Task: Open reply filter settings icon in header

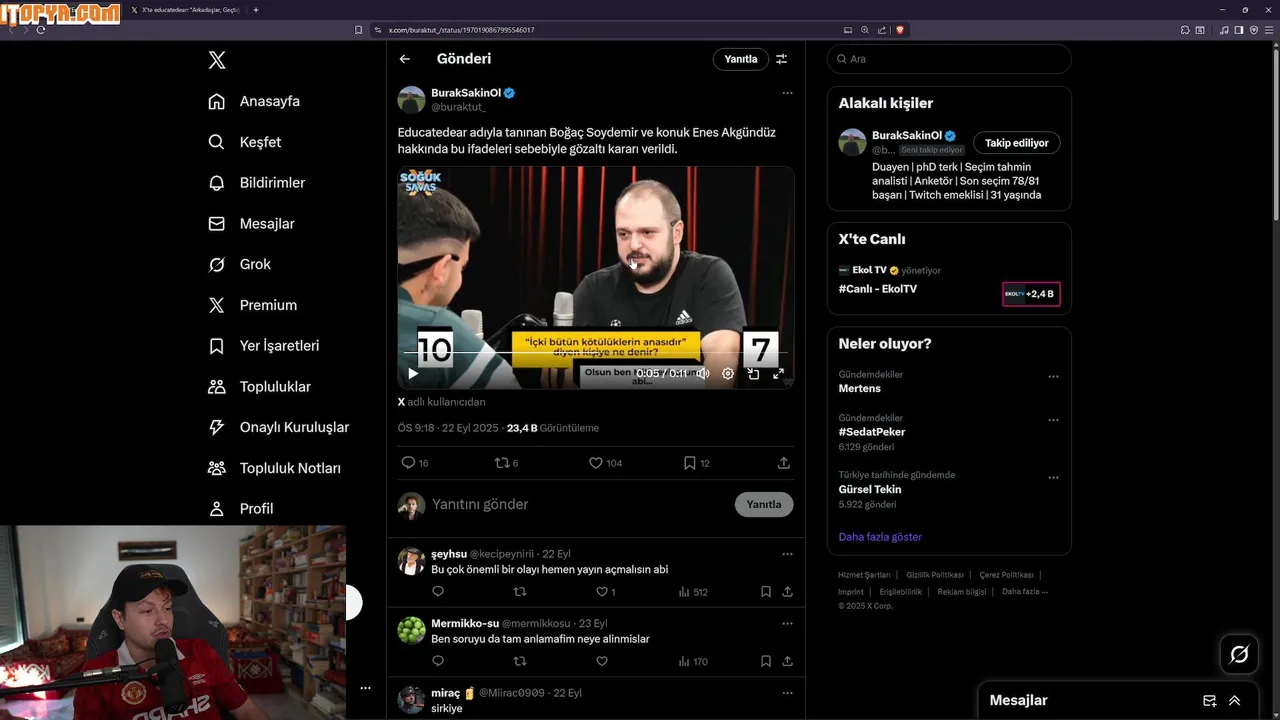Action: tap(782, 59)
